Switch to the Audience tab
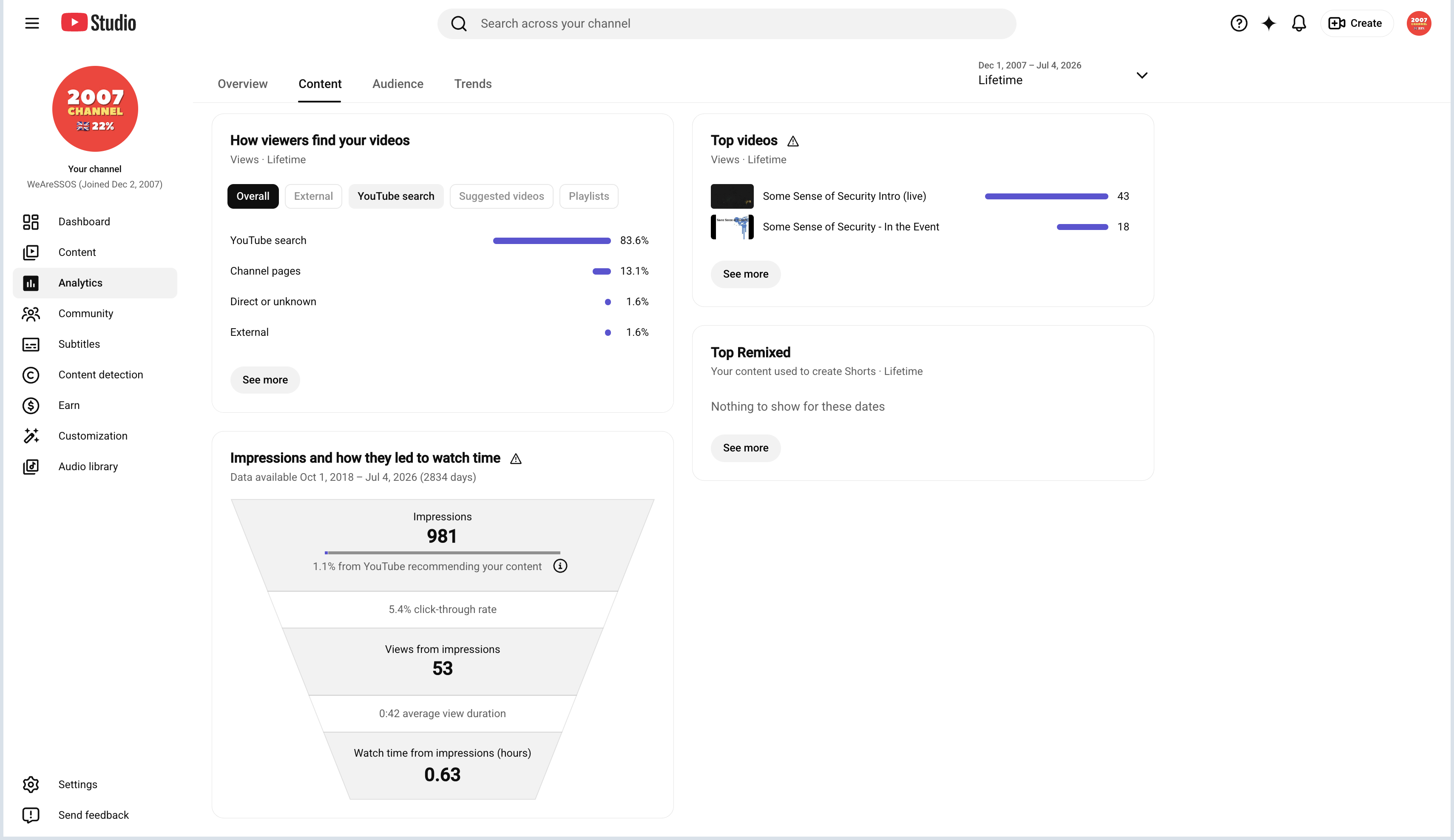This screenshot has height=840, width=1454. [x=398, y=84]
